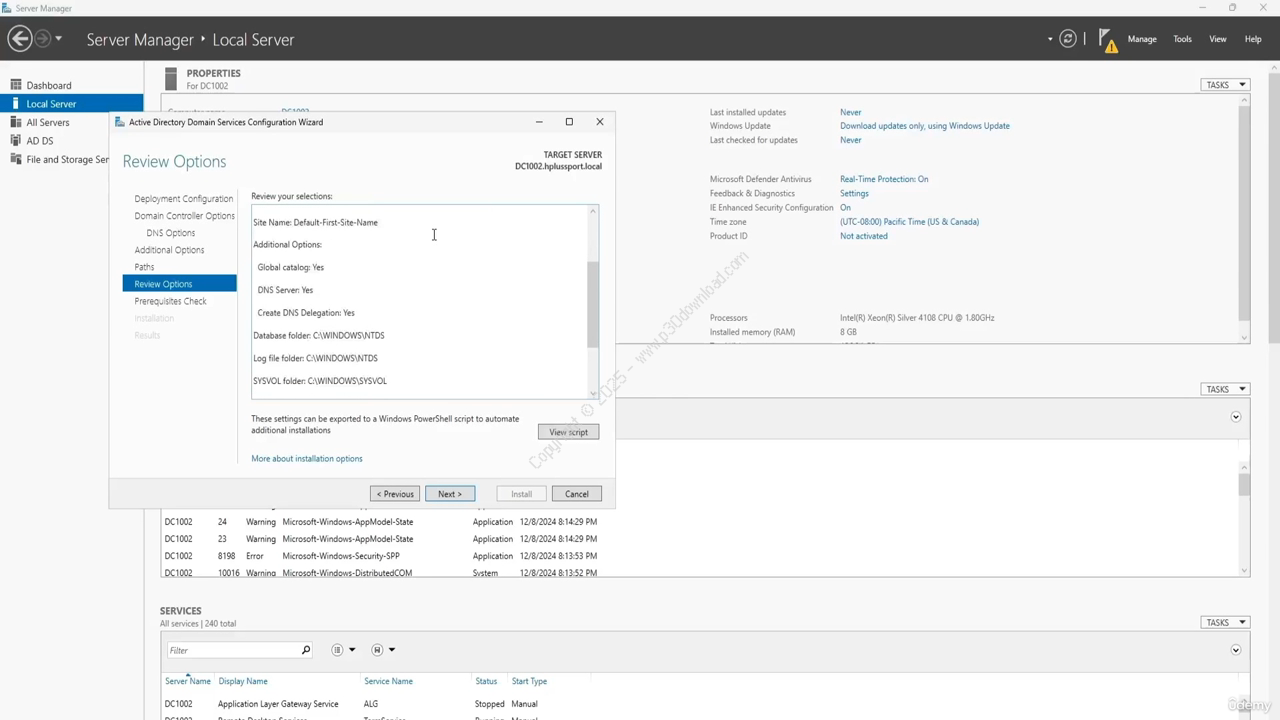
Task: Click the AD DS sidebar icon
Action: 15,141
